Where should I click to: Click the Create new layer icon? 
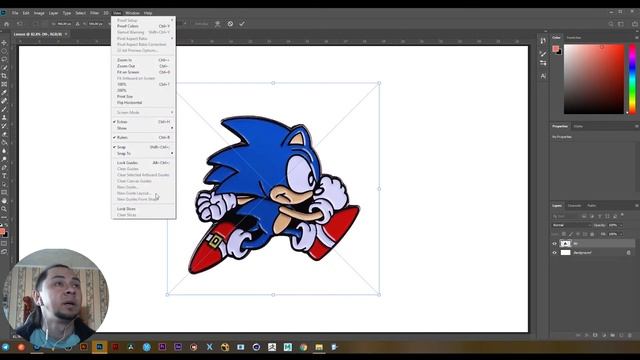click(621, 335)
